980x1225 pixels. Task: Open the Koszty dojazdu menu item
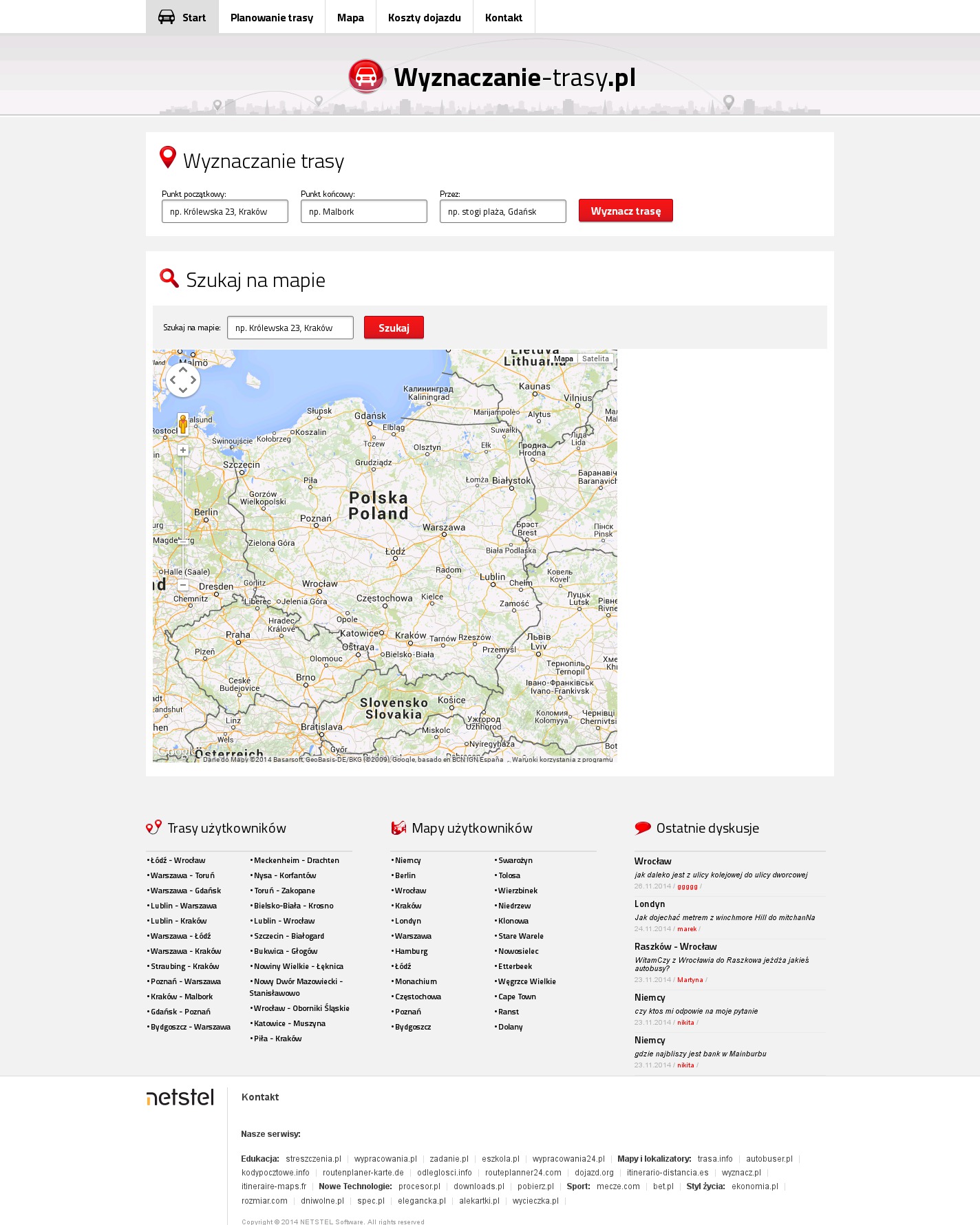(424, 17)
